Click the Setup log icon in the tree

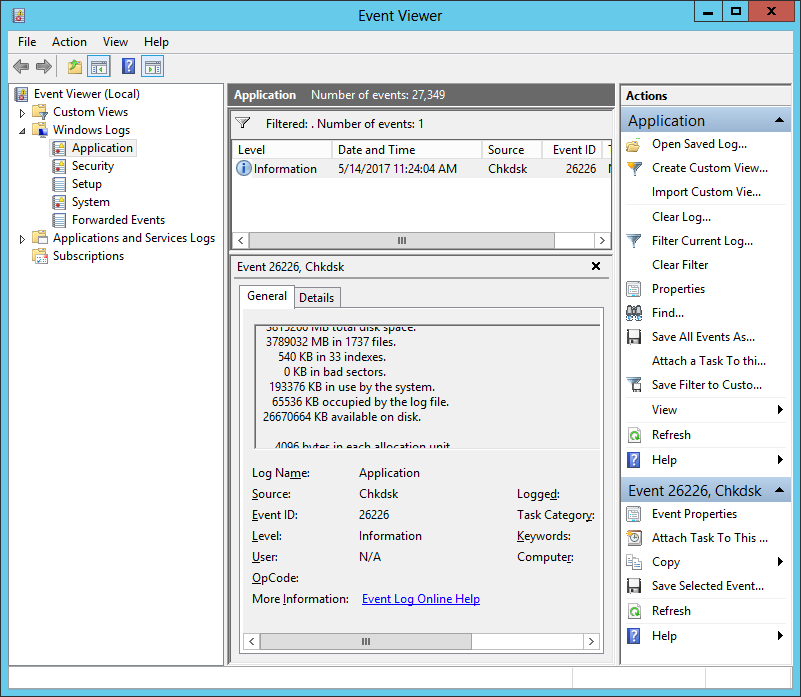point(59,184)
